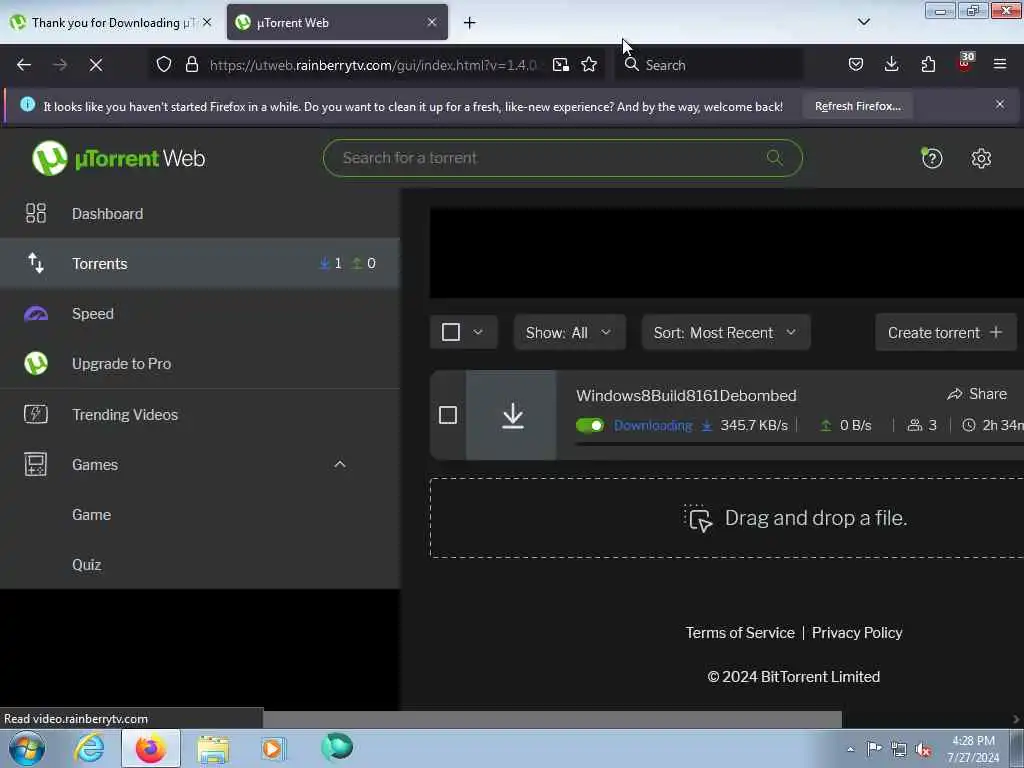Open the Pocket save icon

tap(856, 64)
